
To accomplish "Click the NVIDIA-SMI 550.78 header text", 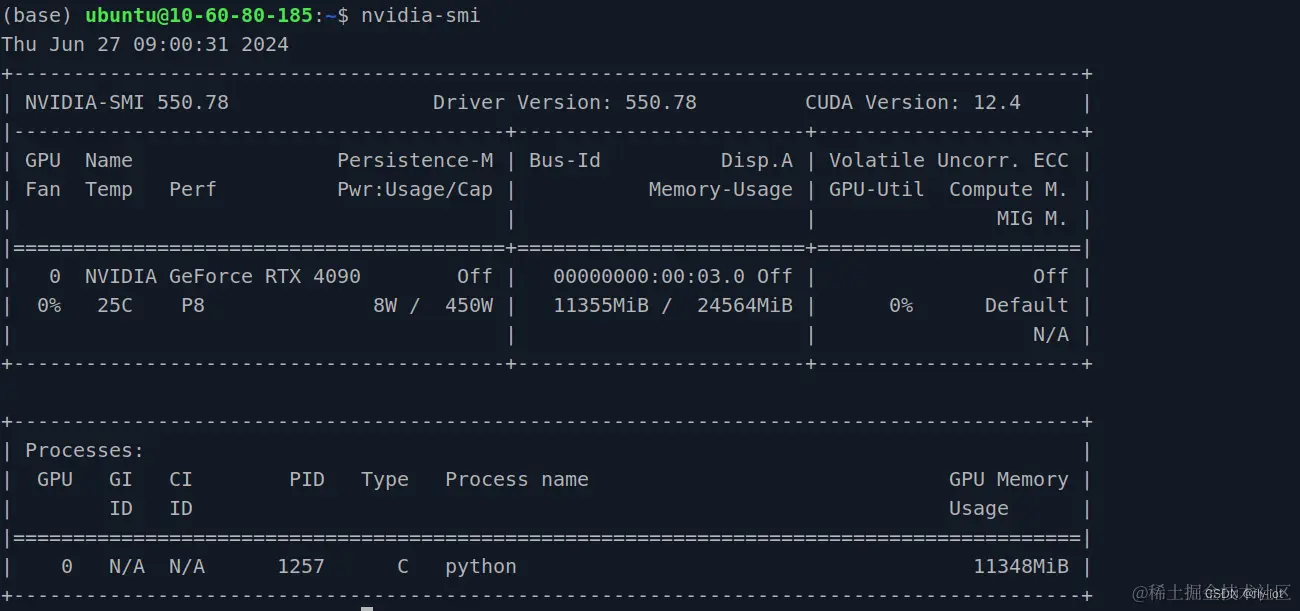I will click(127, 103).
